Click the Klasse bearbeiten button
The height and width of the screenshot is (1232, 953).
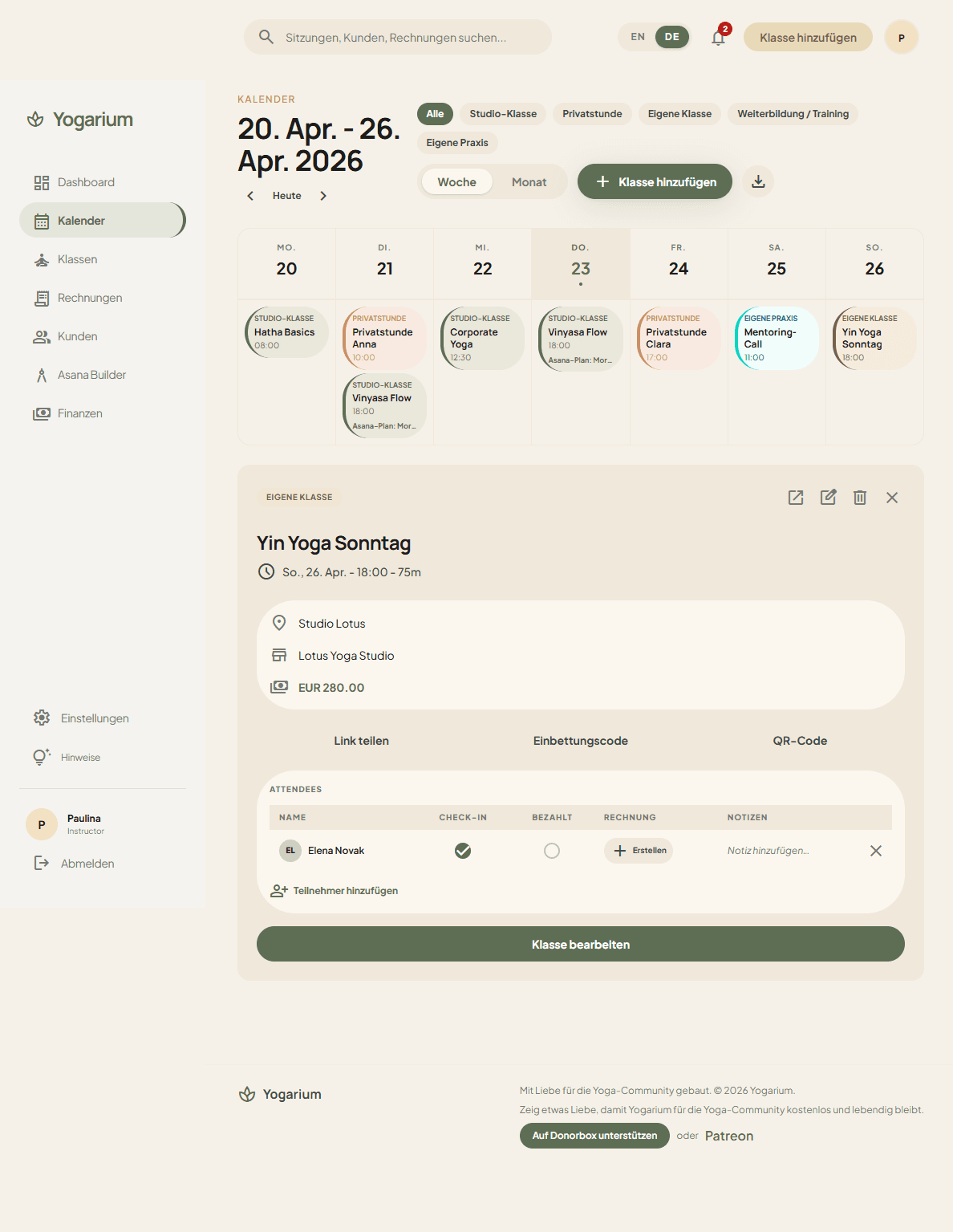click(580, 944)
